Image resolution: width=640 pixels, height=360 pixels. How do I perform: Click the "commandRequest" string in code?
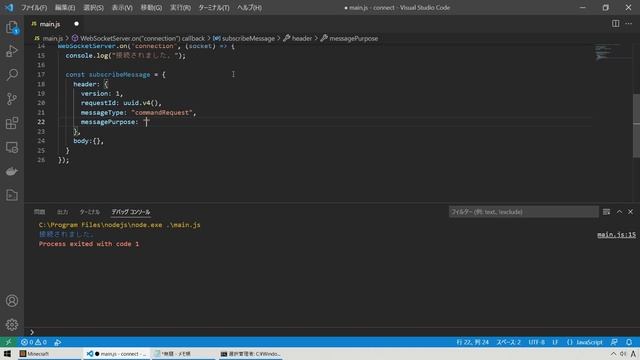pos(162,112)
